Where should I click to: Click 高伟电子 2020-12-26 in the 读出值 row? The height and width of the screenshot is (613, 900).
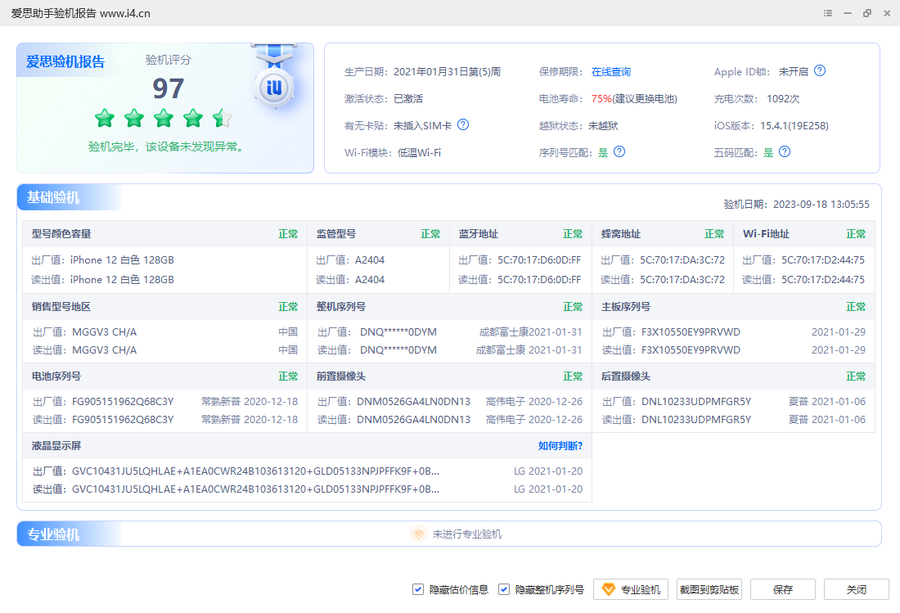point(534,420)
